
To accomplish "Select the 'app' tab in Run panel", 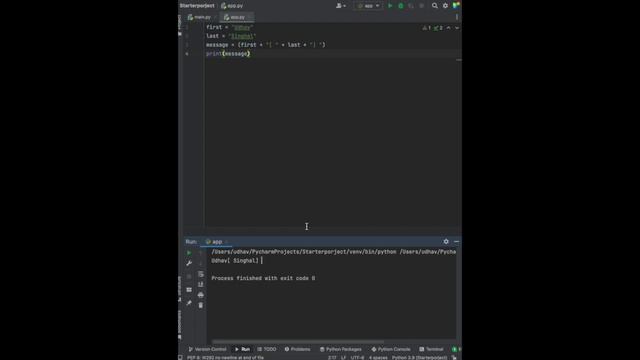I will click(215, 242).
